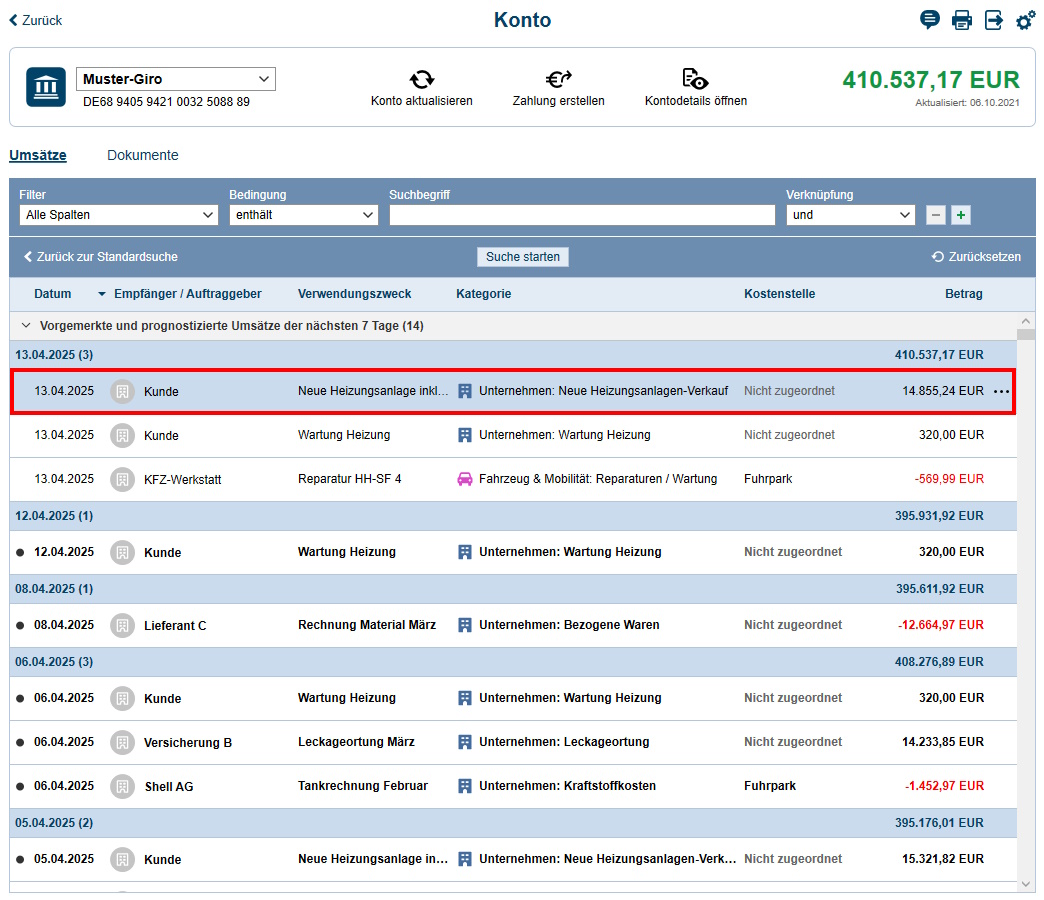The width and height of the screenshot is (1044, 900).
Task: Click avatar icon of Shell AG row
Action: (123, 786)
